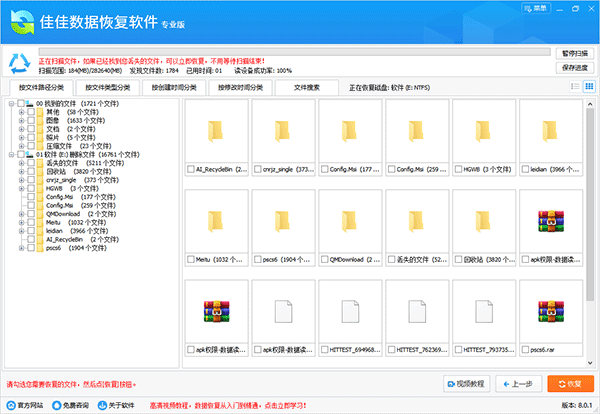Expand the 丢失的文件 (5211) tree node
Viewport: 600px width, 414px height.
point(22,163)
